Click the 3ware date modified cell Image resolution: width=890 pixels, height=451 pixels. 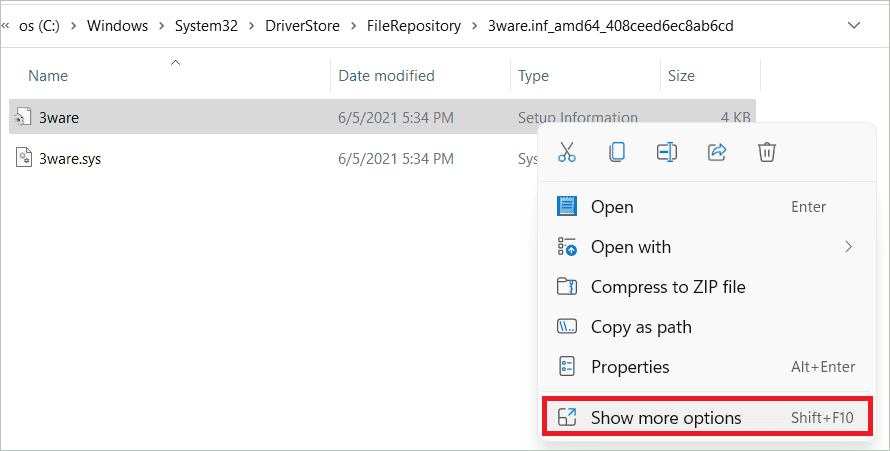pos(396,118)
